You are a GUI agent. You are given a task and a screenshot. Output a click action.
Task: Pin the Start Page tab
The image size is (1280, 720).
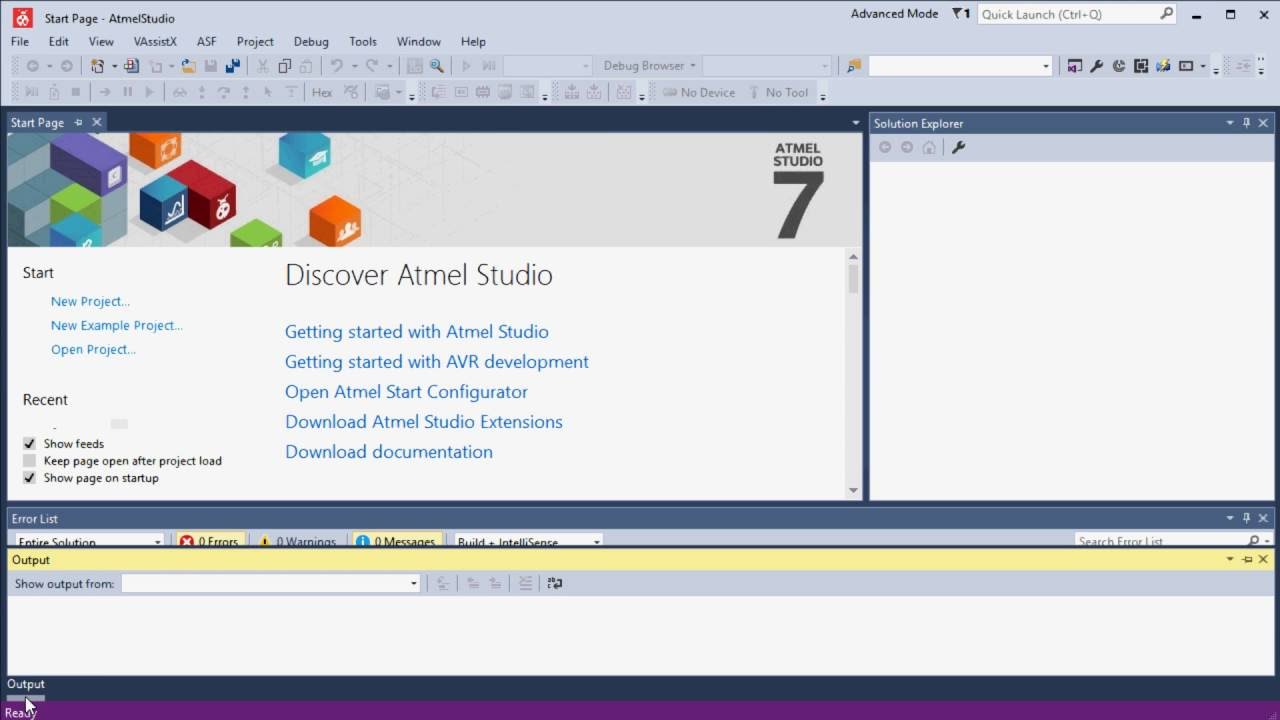(x=78, y=122)
